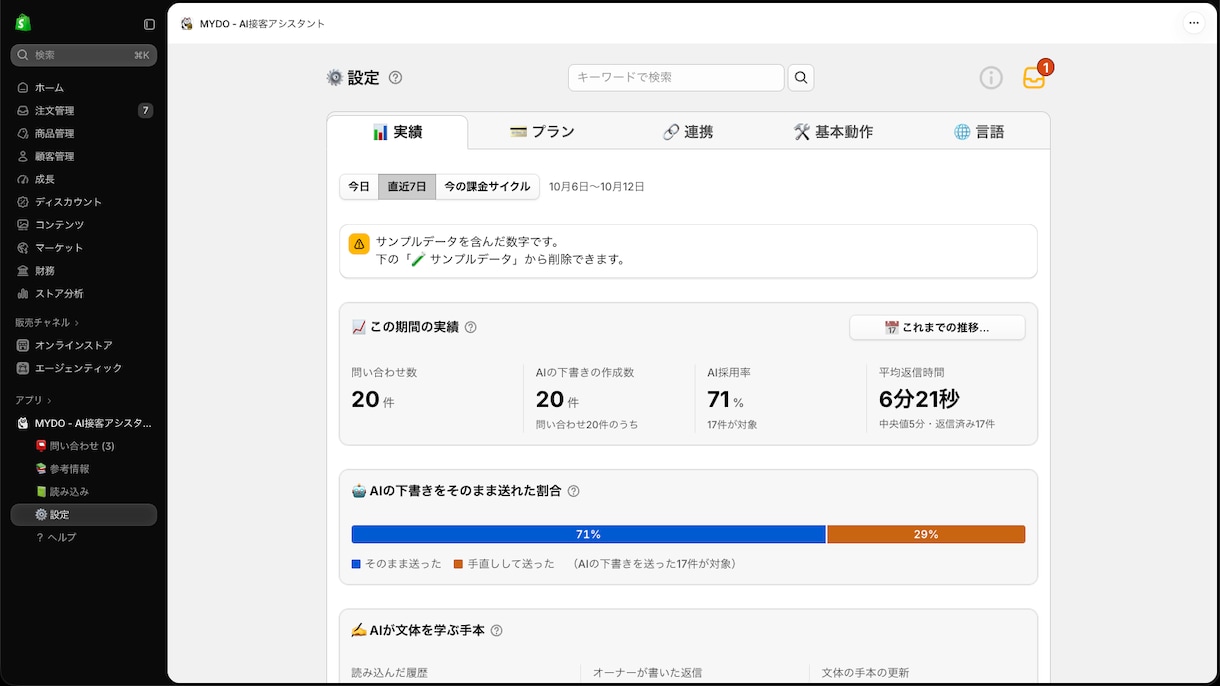Screen dimensions: 1220x686
Task: Click the 問い合わせ20件のうち note
Action: click(x=587, y=424)
